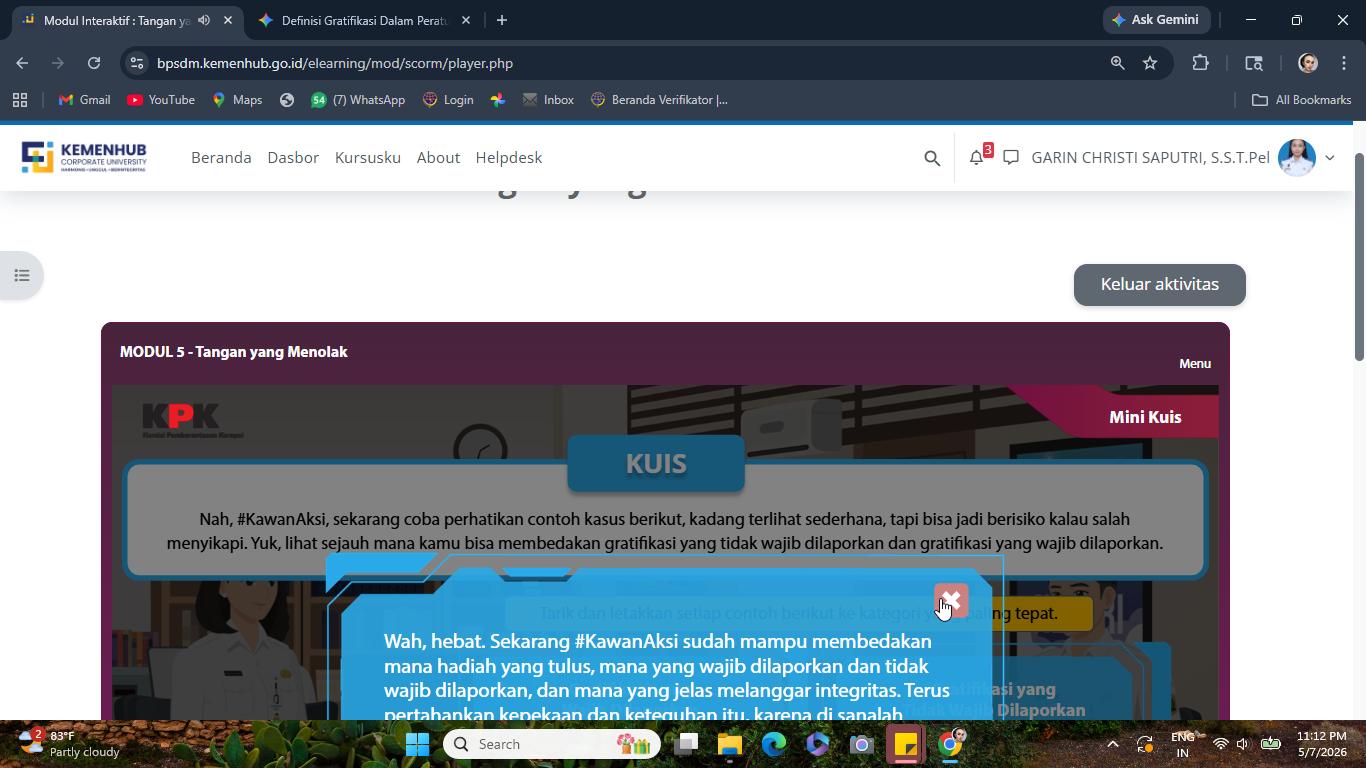The image size is (1366, 768).
Task: Go to Beranda page
Action: coord(221,157)
